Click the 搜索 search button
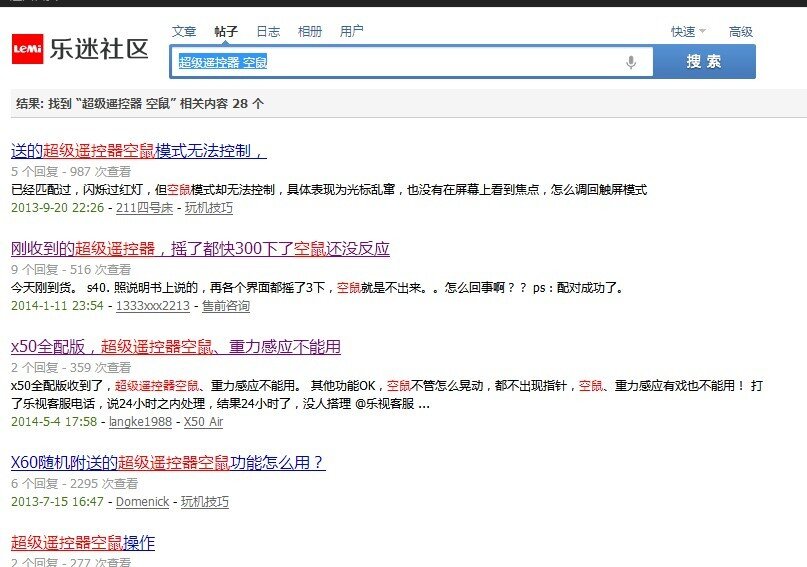The image size is (807, 567). (x=704, y=62)
